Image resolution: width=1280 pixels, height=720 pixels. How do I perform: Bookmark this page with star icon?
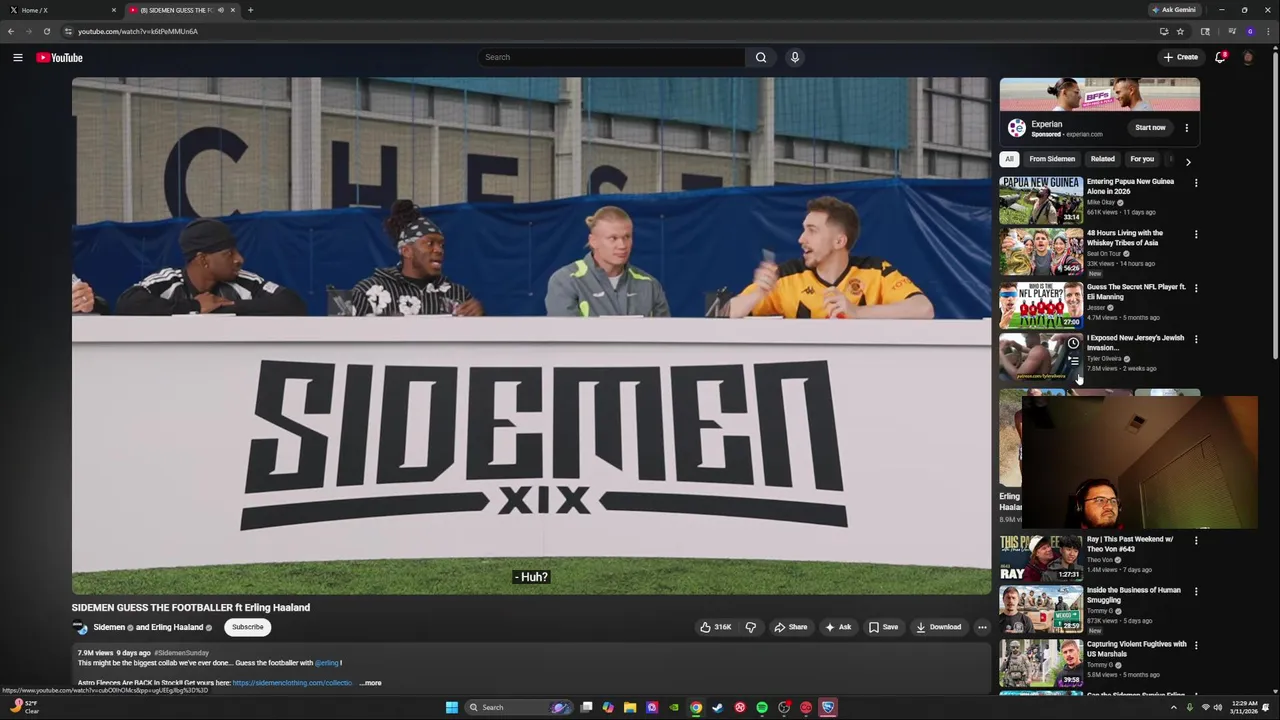click(1180, 31)
